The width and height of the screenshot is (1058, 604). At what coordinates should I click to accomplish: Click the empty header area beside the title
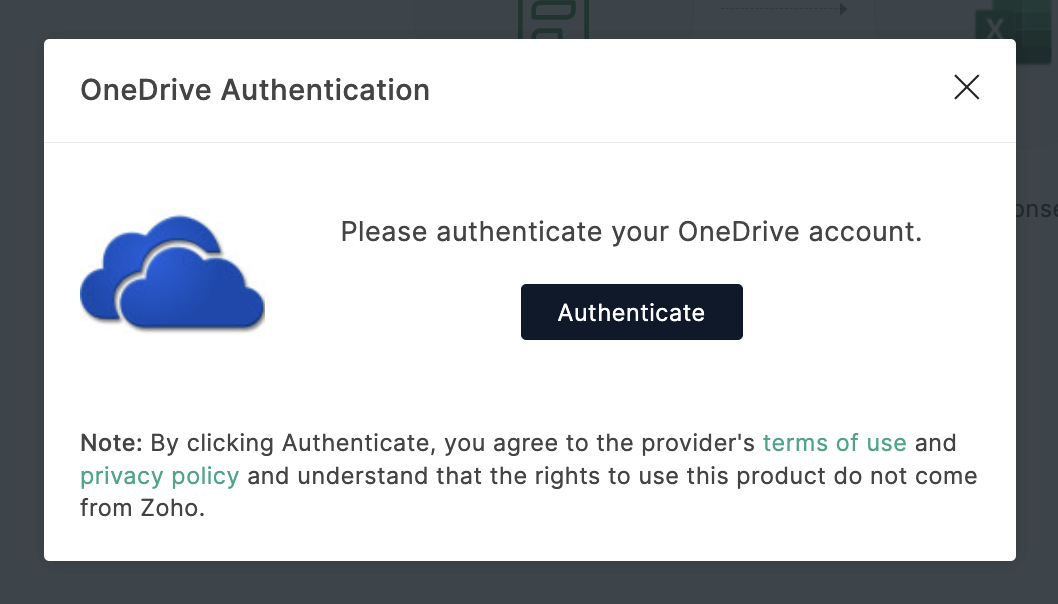(688, 90)
